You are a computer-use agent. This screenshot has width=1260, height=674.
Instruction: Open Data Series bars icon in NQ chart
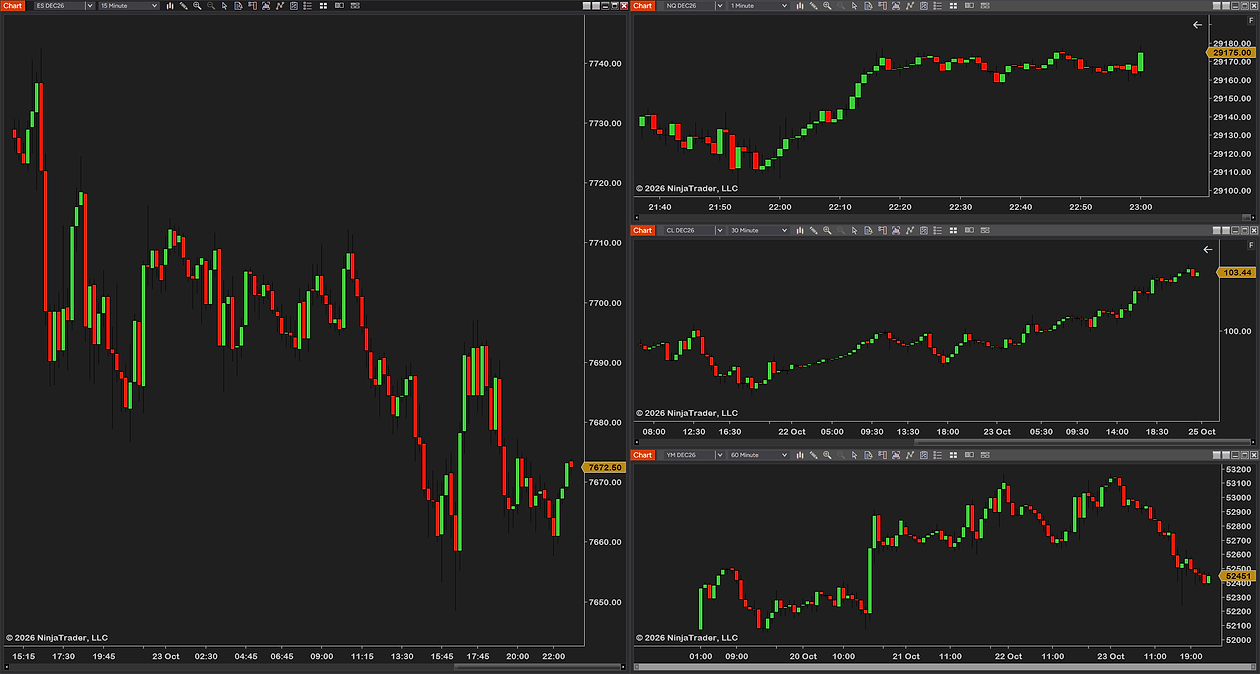(800, 6)
